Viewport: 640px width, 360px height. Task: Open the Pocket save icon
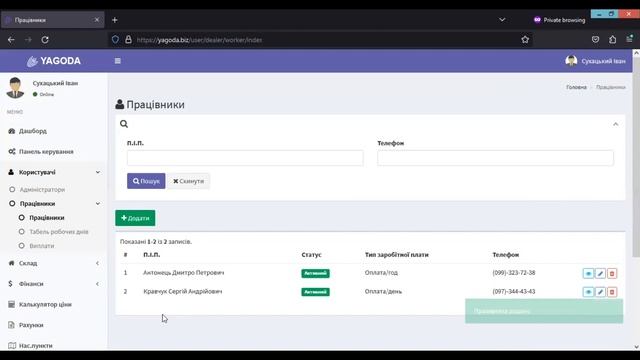(596, 40)
